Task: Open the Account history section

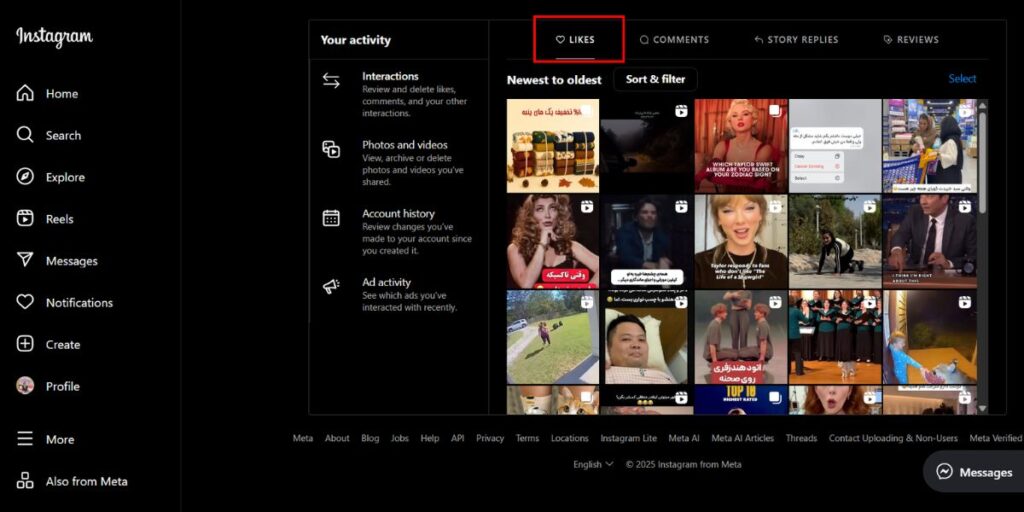Action: click(x=398, y=213)
